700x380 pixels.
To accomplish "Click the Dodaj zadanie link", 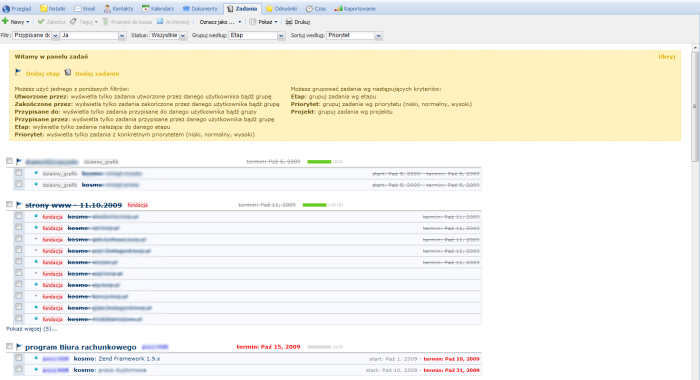I will tap(97, 74).
